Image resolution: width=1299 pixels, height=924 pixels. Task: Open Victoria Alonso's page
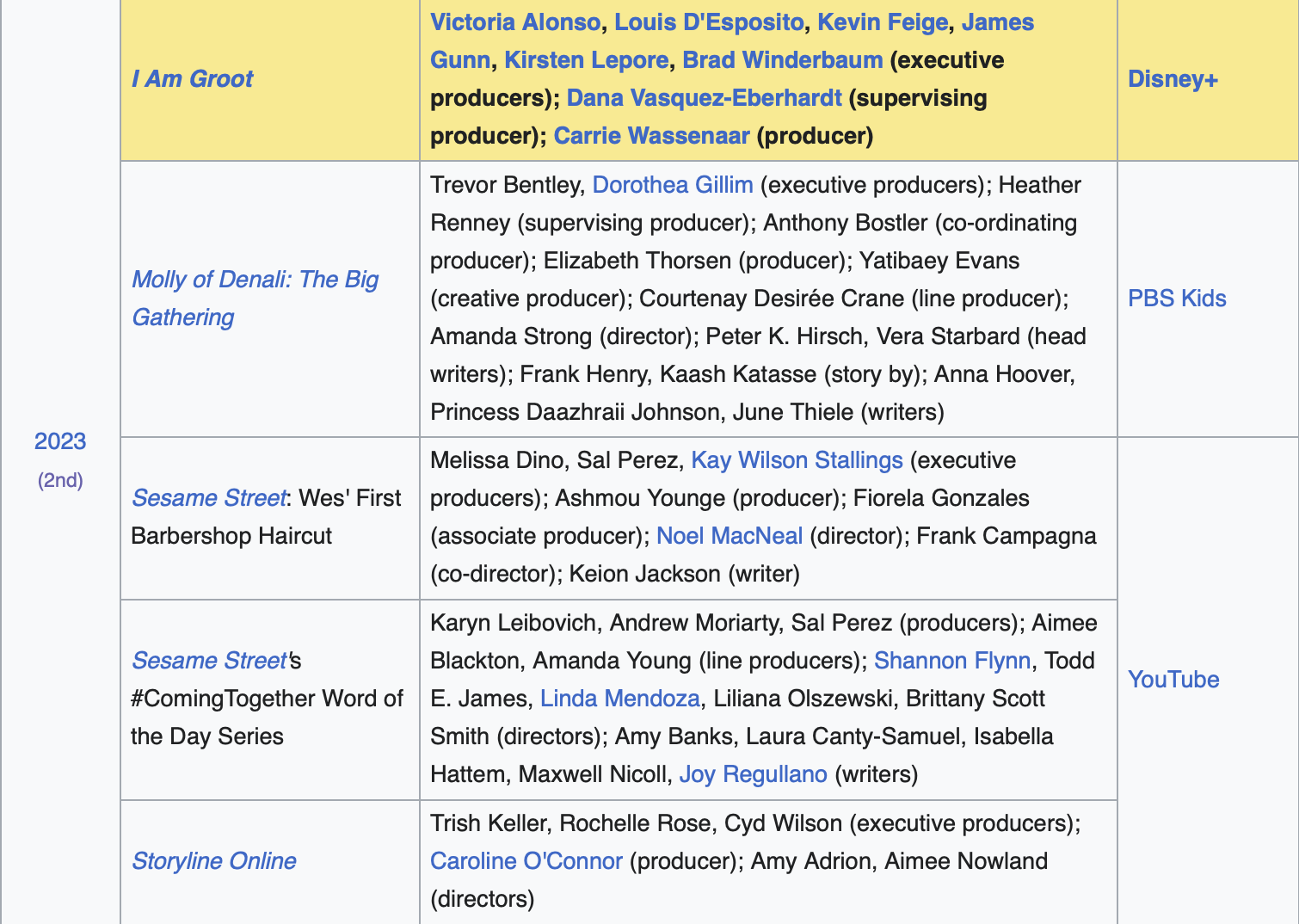click(514, 22)
